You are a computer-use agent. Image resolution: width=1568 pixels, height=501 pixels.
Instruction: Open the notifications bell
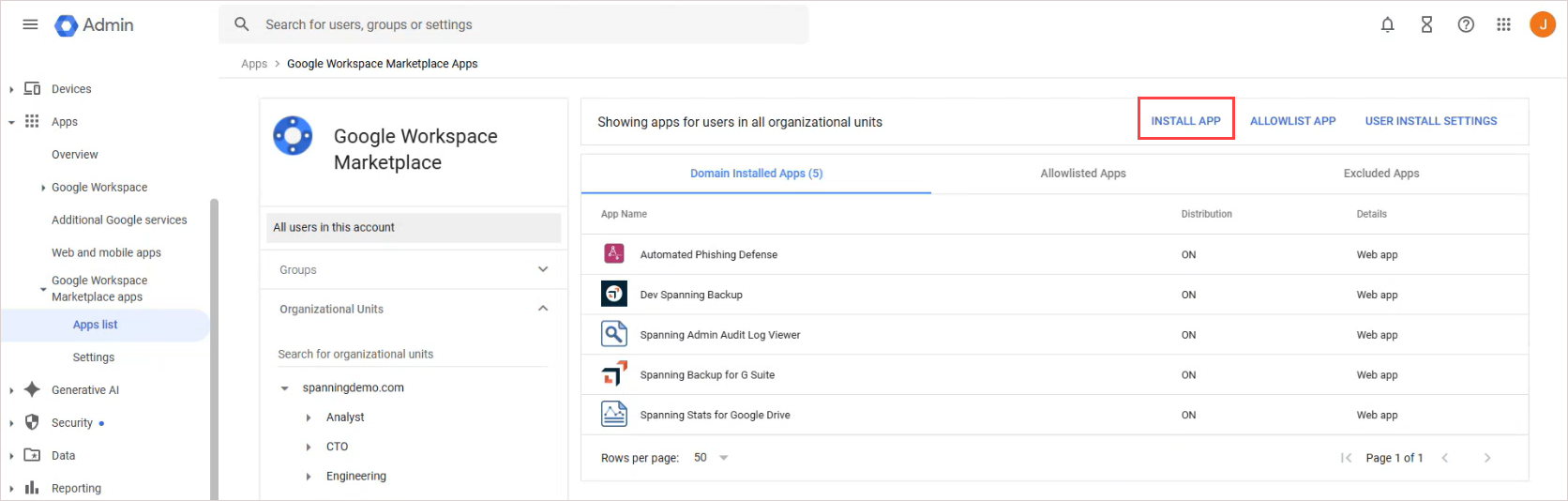(x=1388, y=25)
